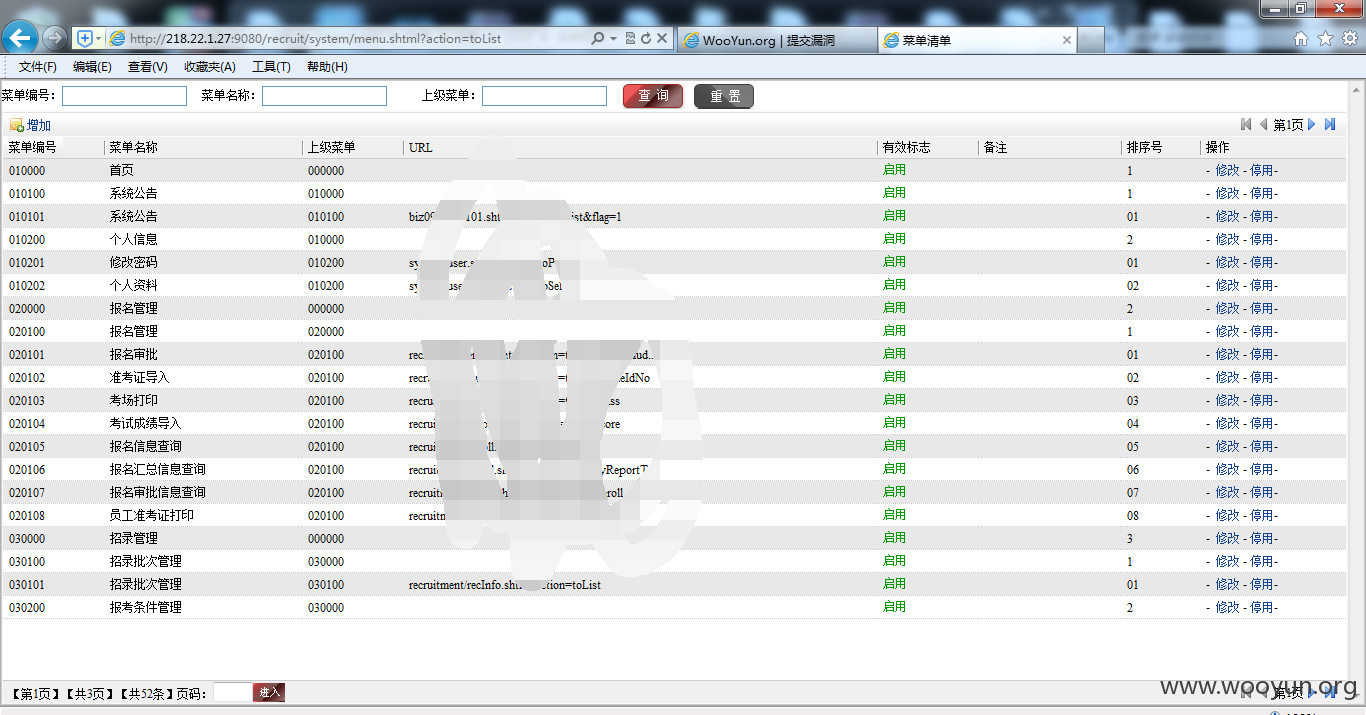Screen dimensions: 1366x715
Task: Open favorites star icon
Action: [x=1325, y=39]
